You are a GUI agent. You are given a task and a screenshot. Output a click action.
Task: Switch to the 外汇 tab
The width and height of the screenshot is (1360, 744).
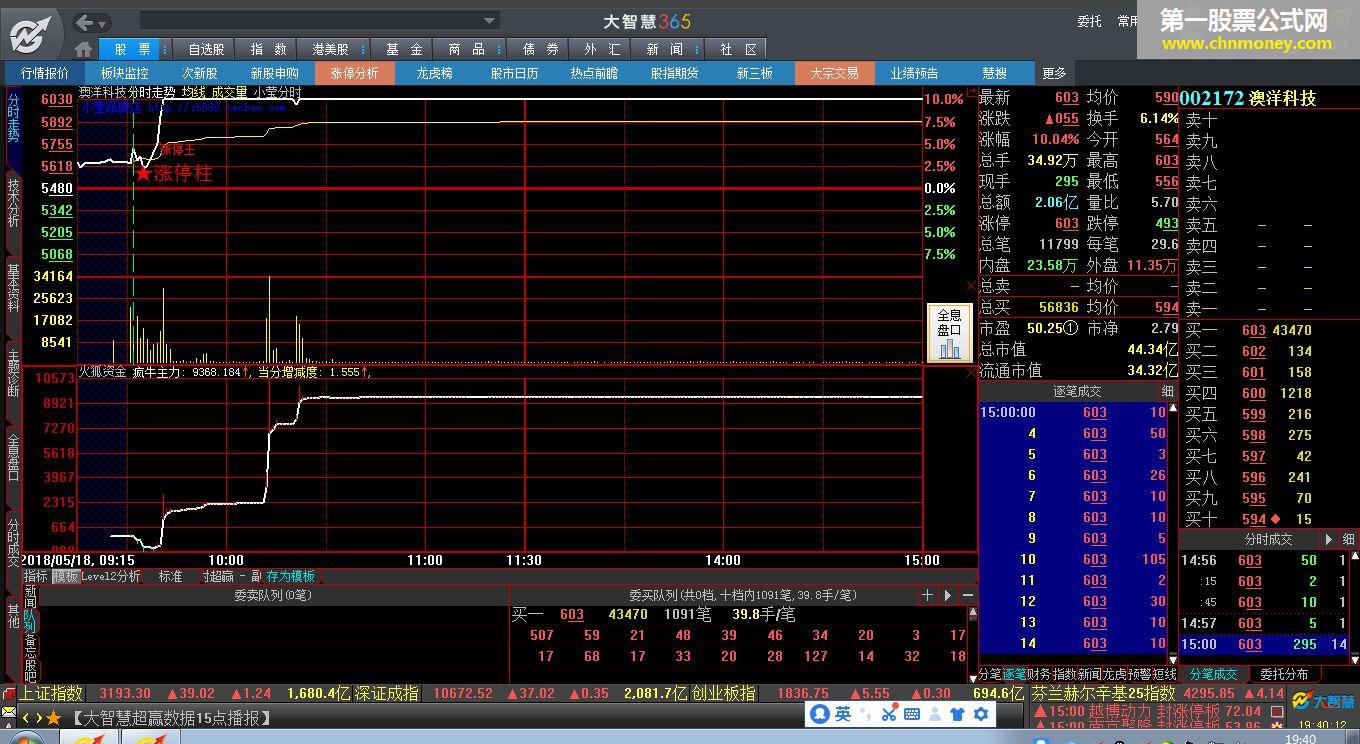pos(602,49)
